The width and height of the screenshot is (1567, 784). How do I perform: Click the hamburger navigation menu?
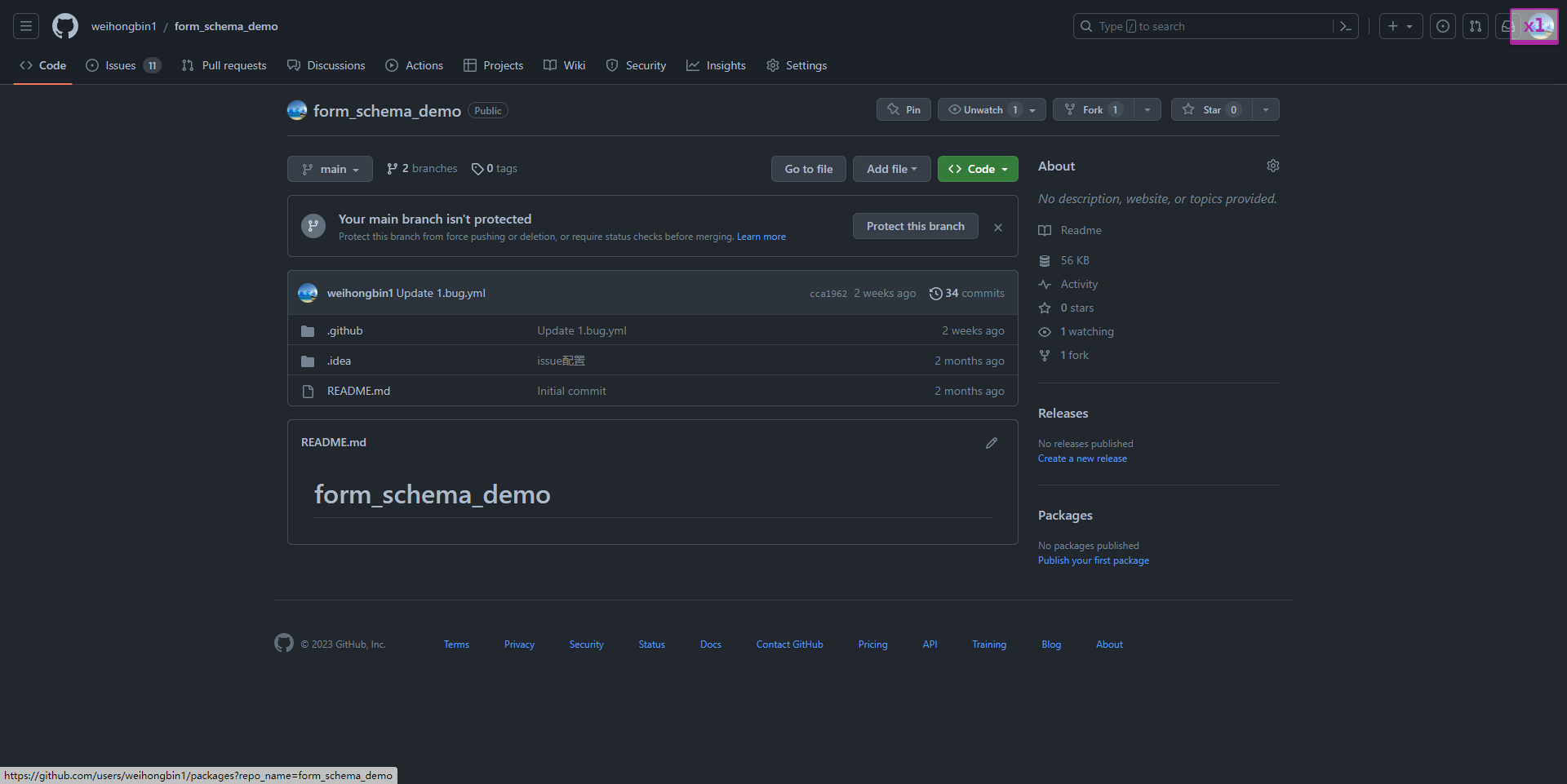(x=25, y=25)
